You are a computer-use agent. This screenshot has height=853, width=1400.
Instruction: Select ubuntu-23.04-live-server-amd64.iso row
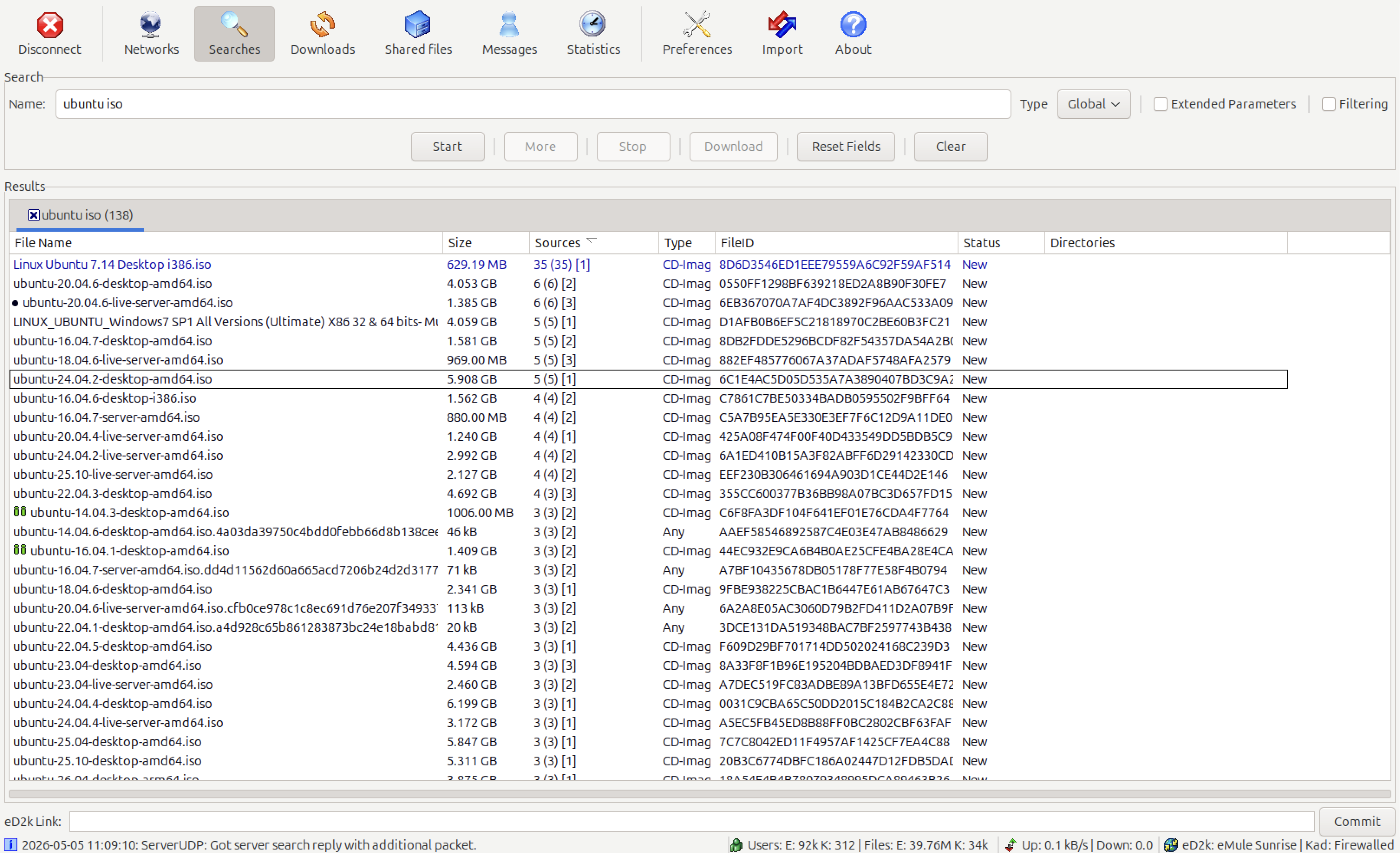(x=649, y=685)
